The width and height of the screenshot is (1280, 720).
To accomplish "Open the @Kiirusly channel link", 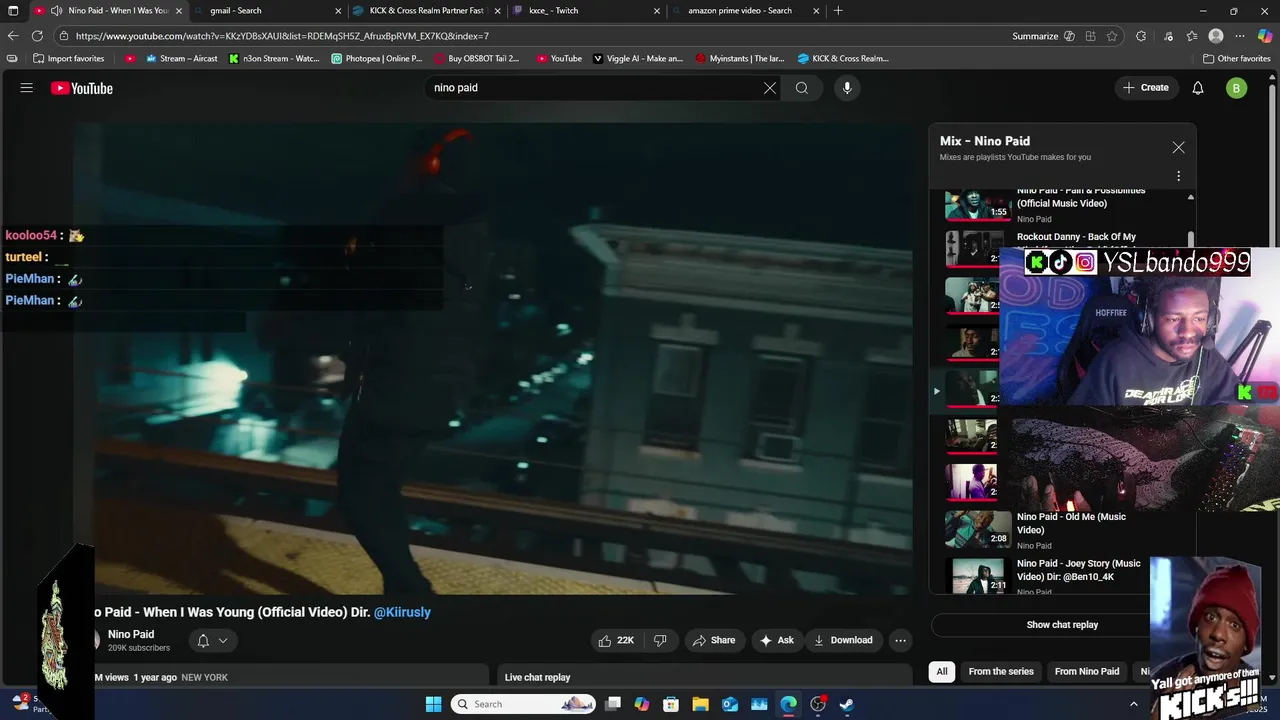I will click(x=402, y=612).
